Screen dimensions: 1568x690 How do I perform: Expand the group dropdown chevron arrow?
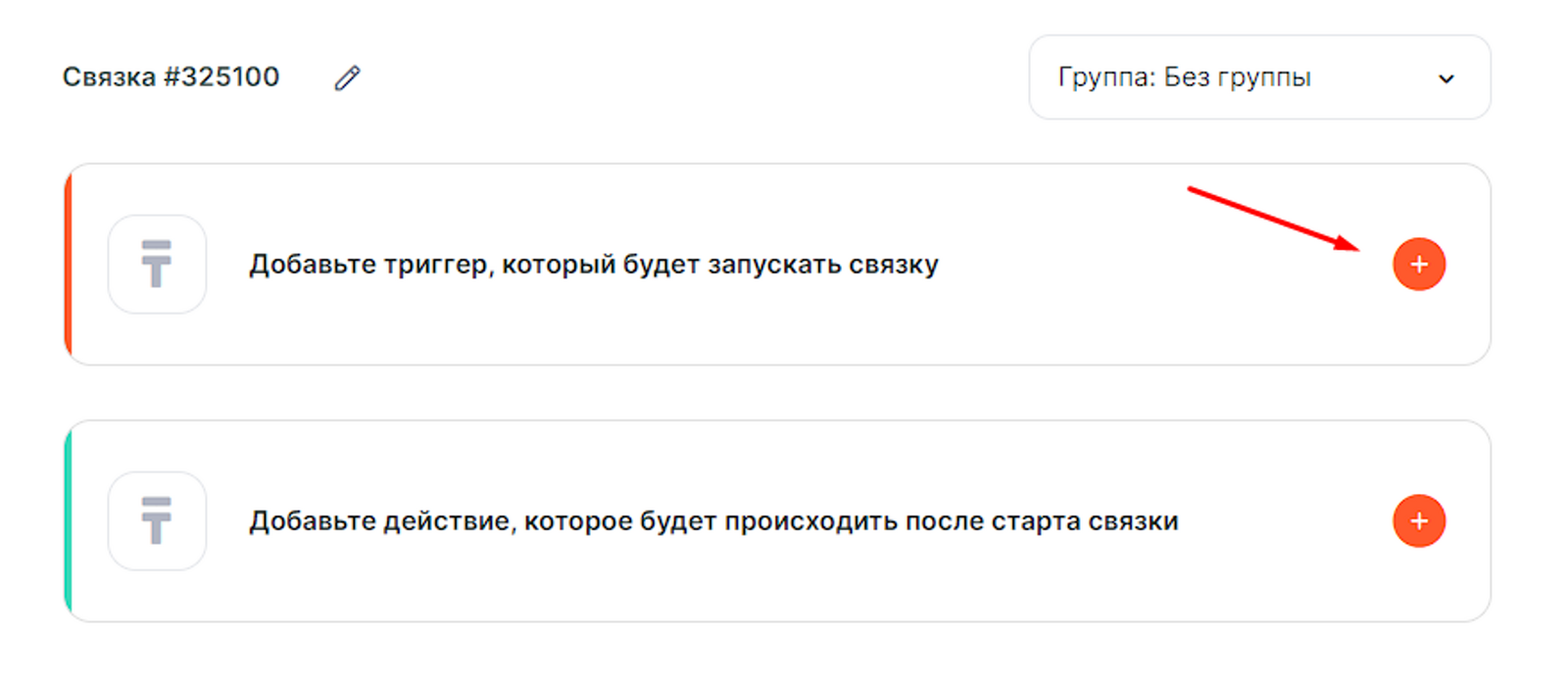[1445, 78]
